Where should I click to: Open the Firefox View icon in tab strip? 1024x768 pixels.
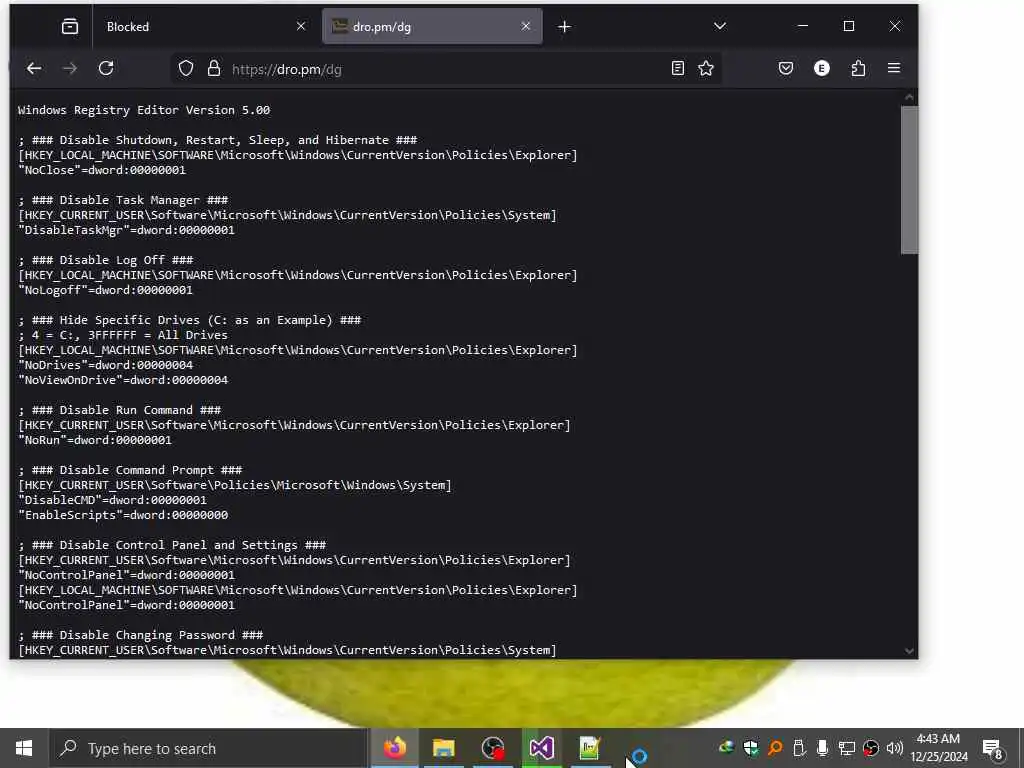pos(70,27)
